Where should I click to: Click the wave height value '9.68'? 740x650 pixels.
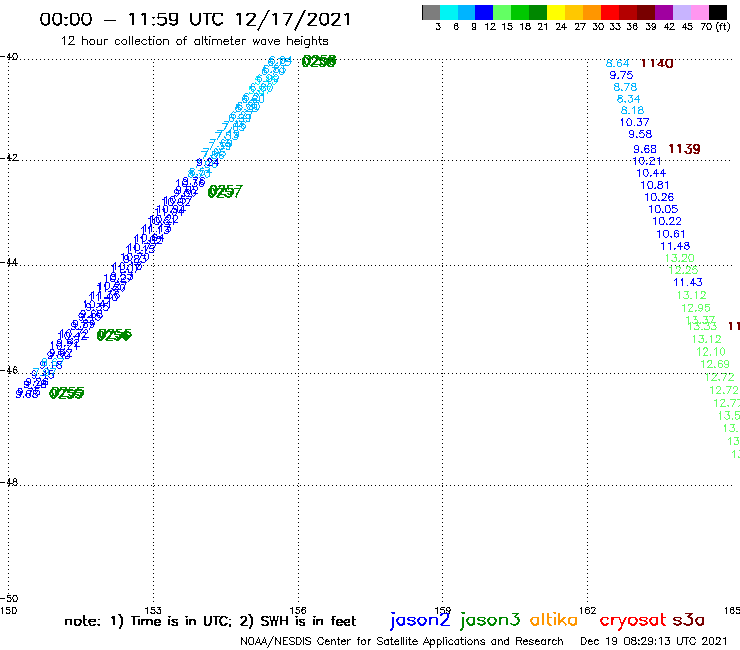click(645, 149)
